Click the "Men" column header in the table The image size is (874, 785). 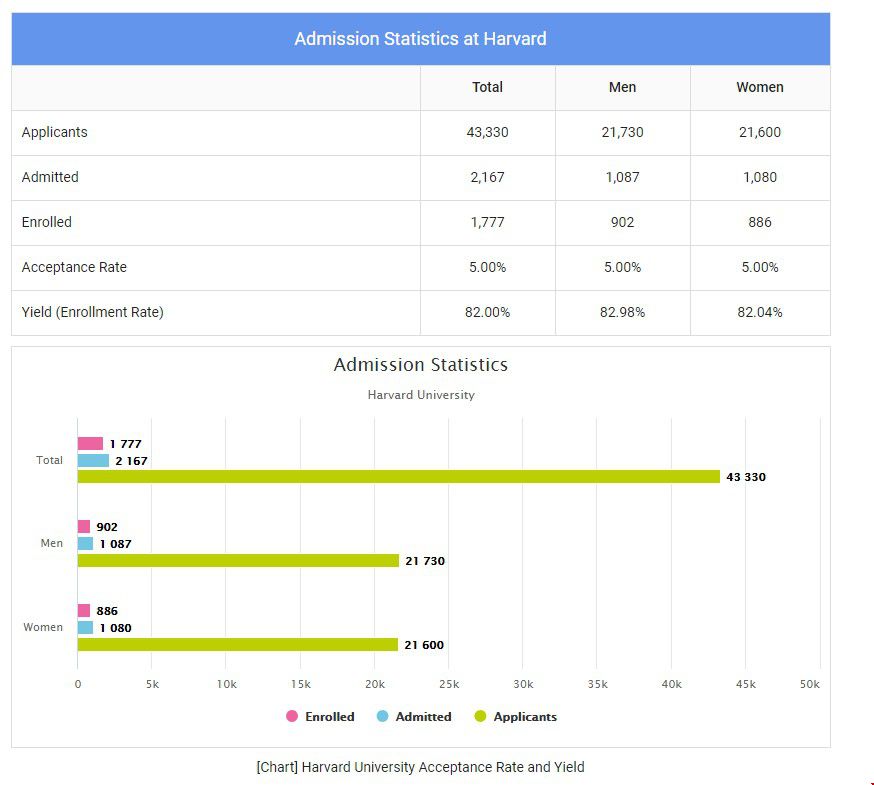point(622,87)
